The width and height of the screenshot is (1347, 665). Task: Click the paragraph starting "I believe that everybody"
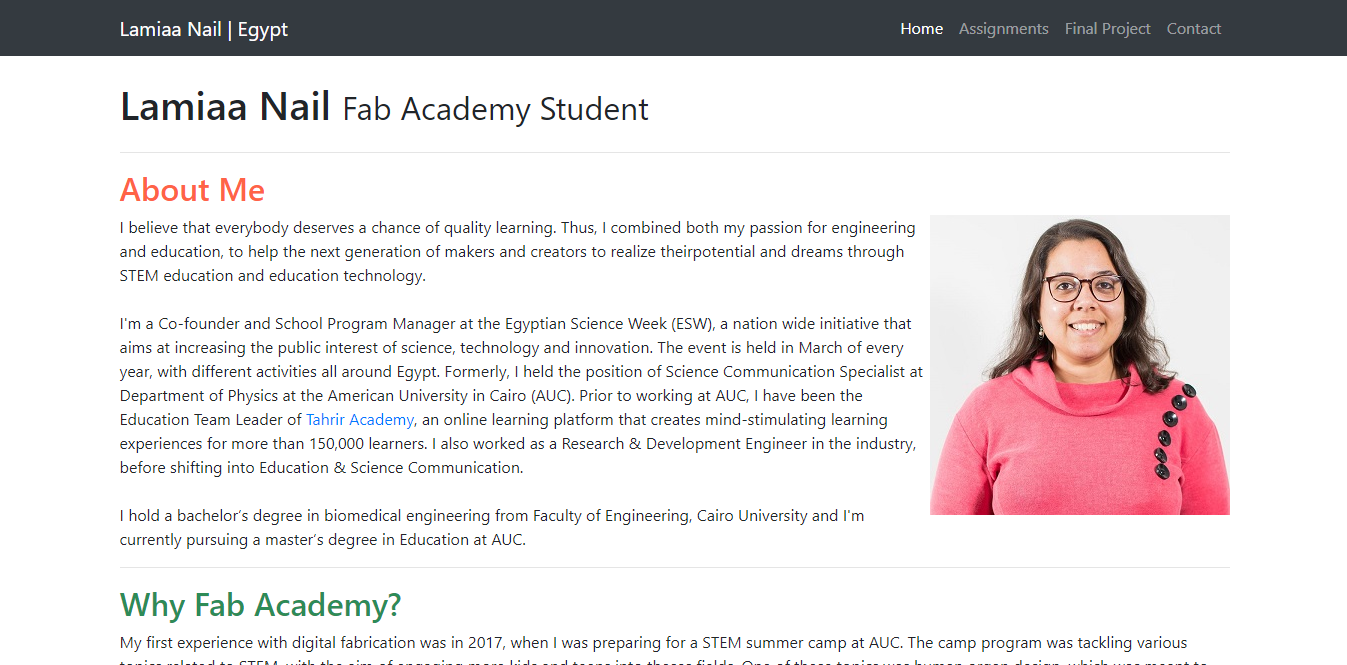click(x=517, y=228)
